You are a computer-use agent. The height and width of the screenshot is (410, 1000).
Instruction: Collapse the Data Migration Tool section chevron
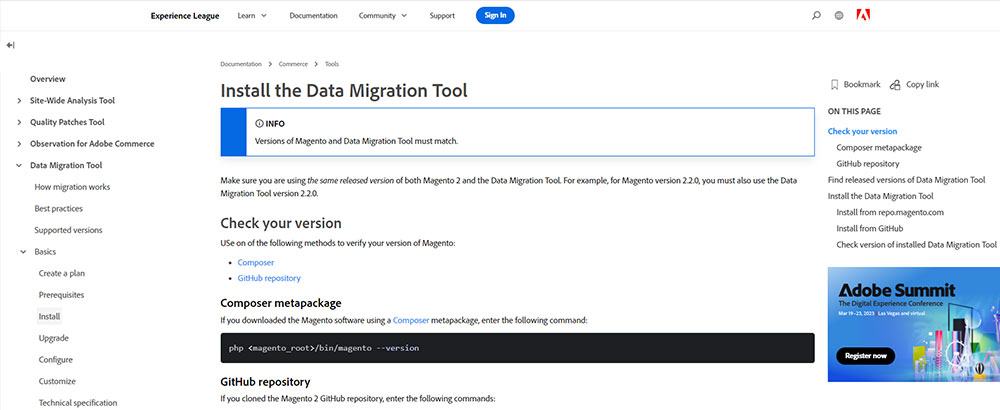(19, 166)
